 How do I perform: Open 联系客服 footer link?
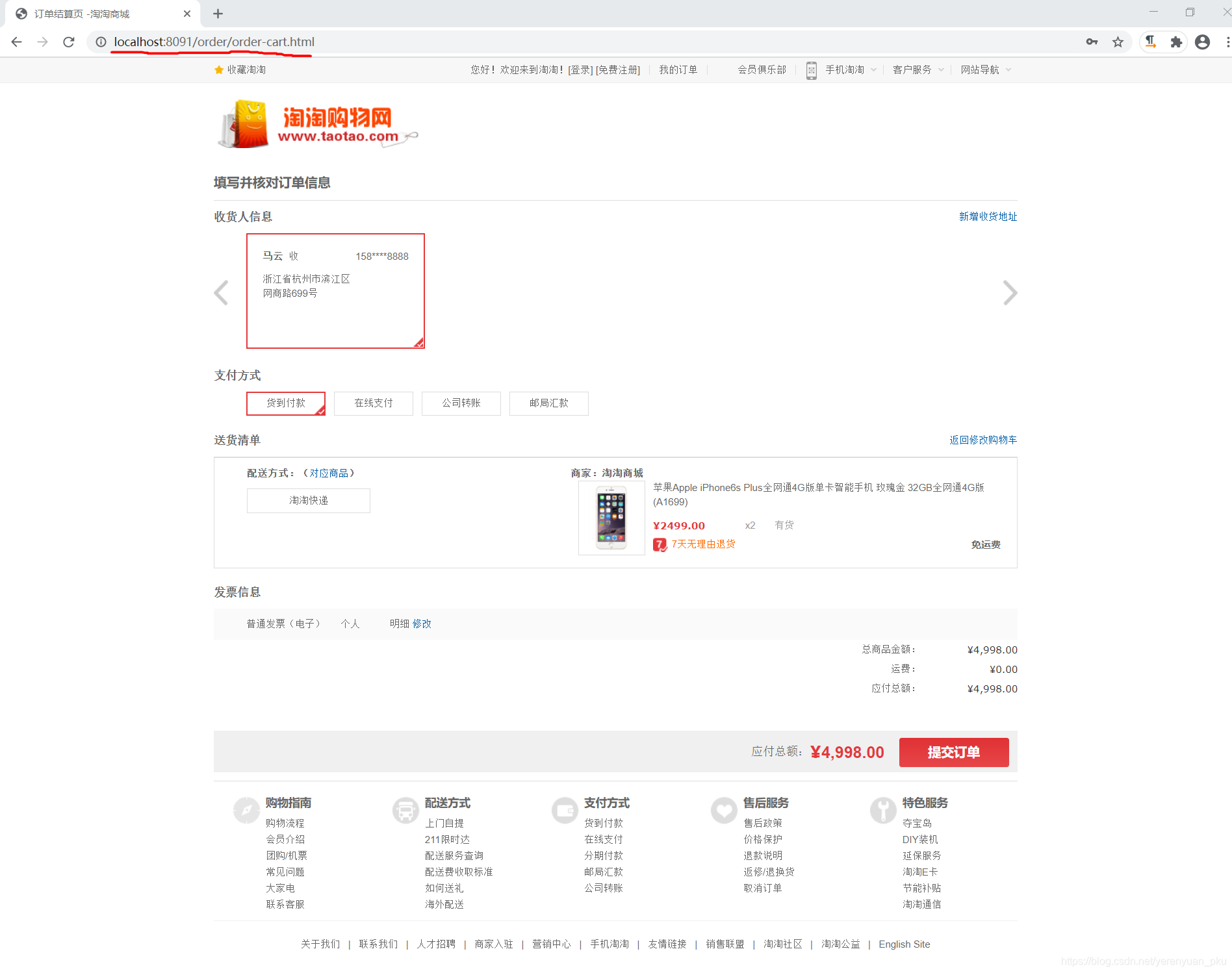click(285, 904)
